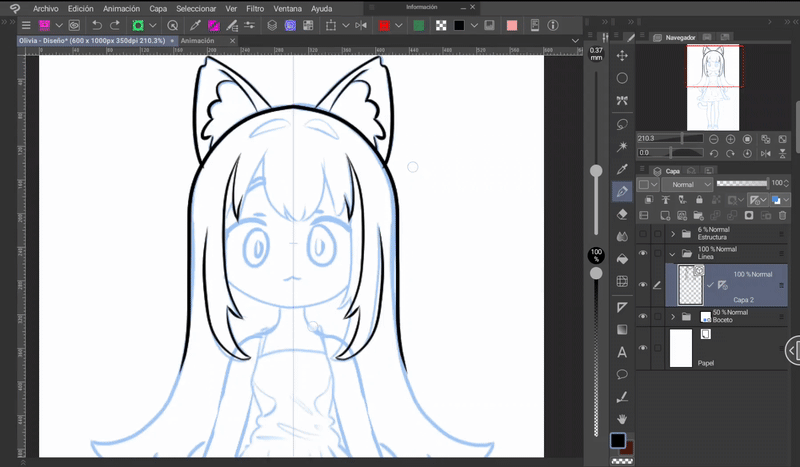Open the Navegador palette tab

(x=680, y=37)
